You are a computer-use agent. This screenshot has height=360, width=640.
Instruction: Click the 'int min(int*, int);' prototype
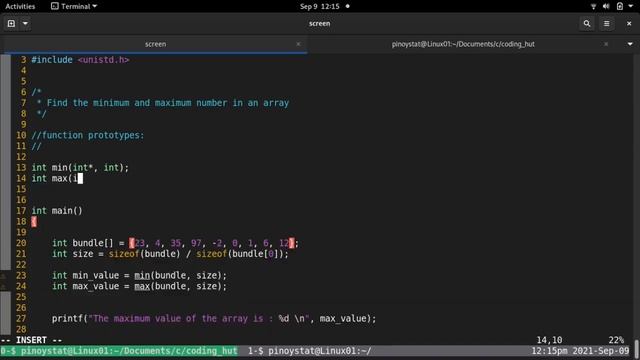tap(80, 167)
